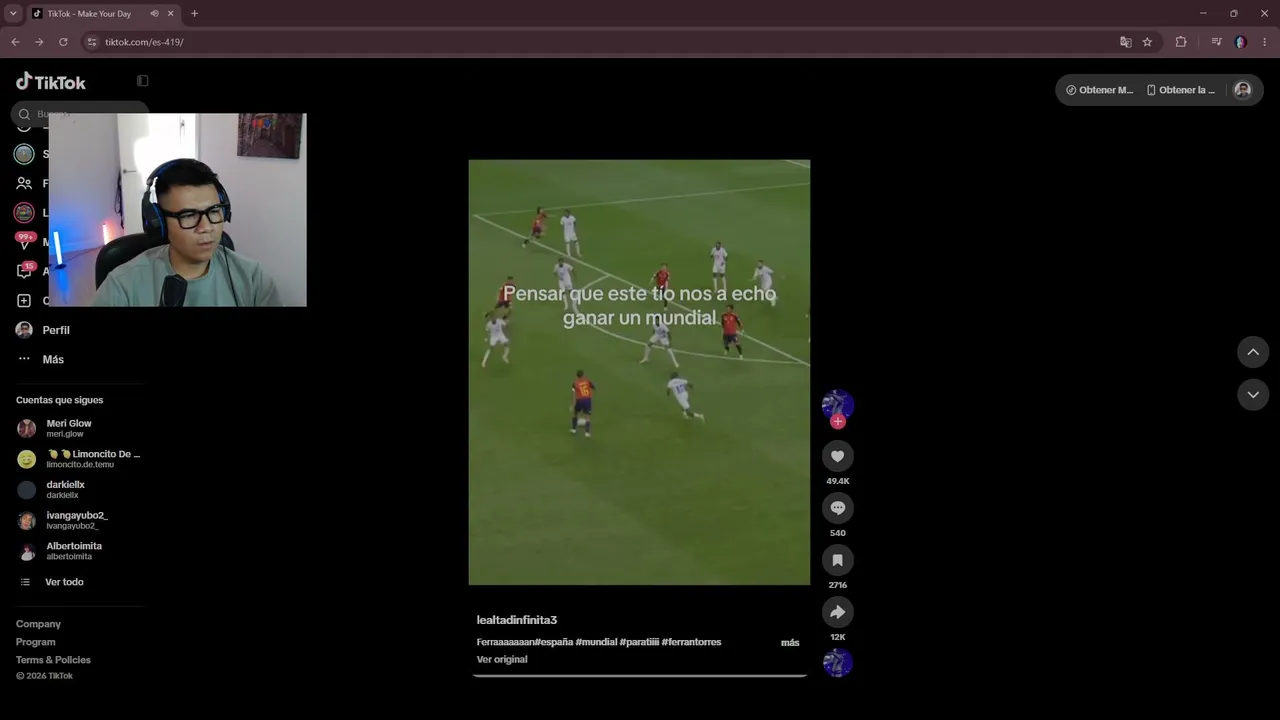This screenshot has width=1280, height=720.
Task: Open messages icon with the 99+ badge
Action: pyautogui.click(x=25, y=242)
